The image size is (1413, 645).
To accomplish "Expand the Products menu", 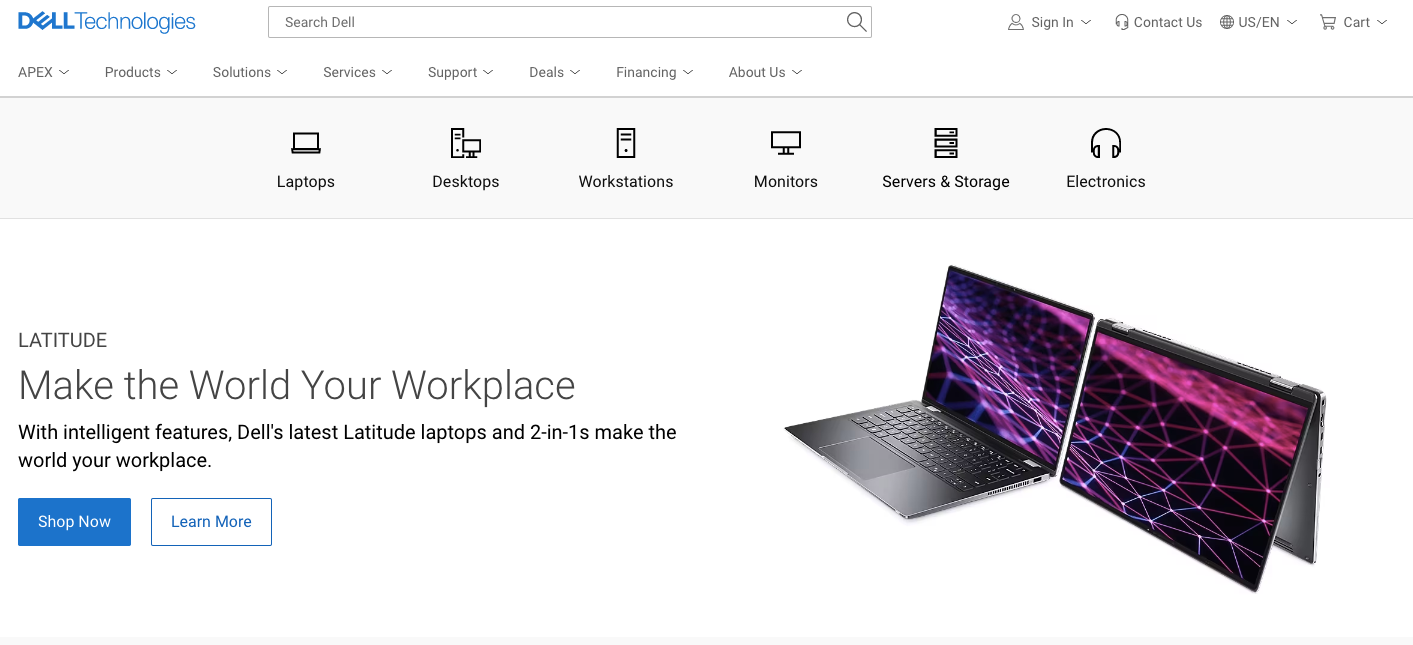I will point(141,72).
